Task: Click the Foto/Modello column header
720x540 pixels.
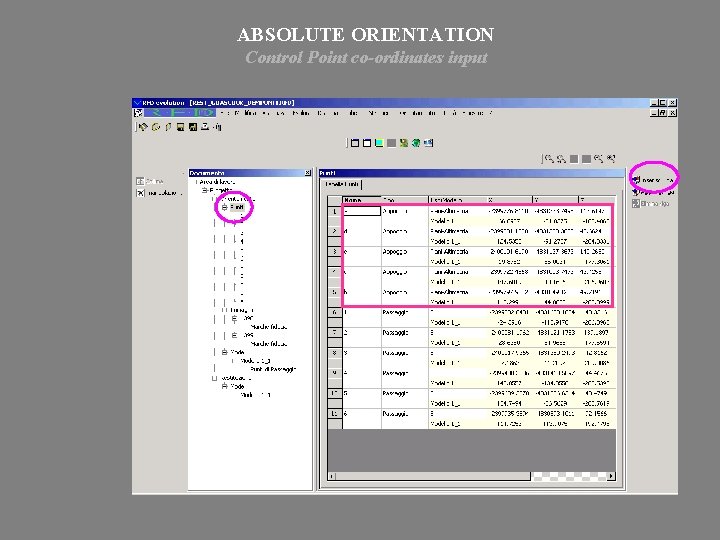Action: pyautogui.click(x=457, y=200)
